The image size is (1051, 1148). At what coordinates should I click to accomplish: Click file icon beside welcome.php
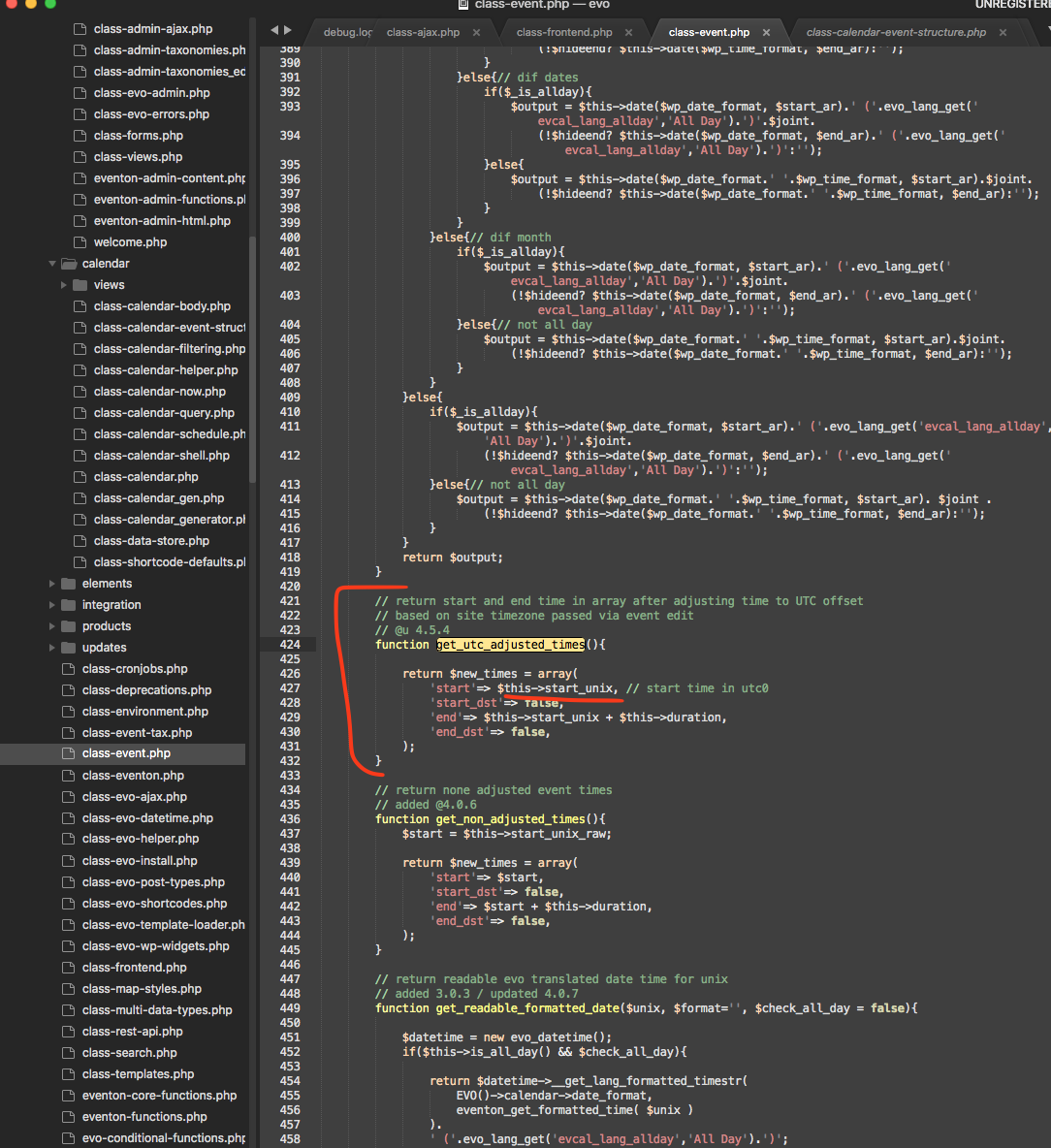click(x=80, y=242)
